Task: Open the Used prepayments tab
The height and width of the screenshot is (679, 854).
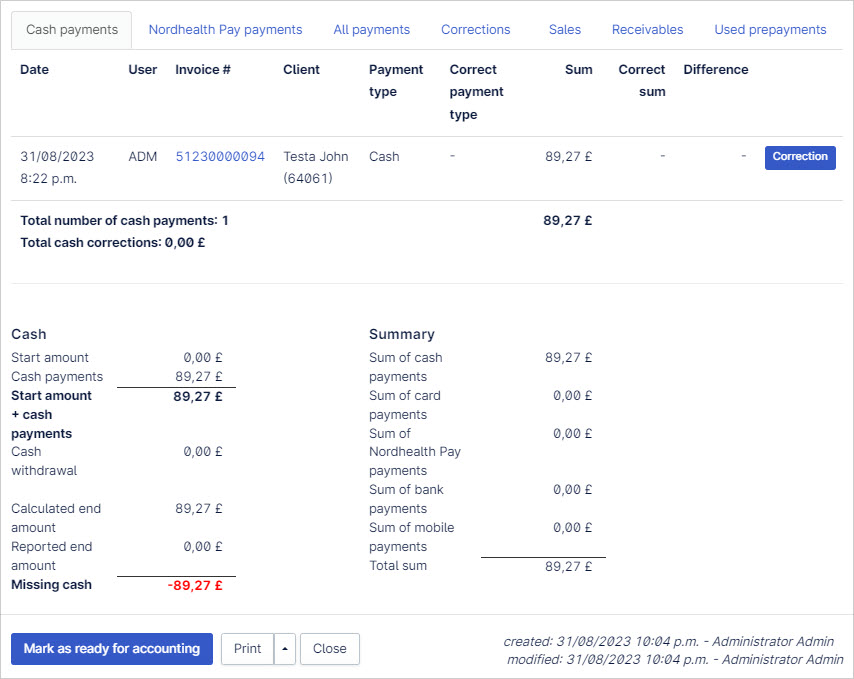Action: (770, 30)
